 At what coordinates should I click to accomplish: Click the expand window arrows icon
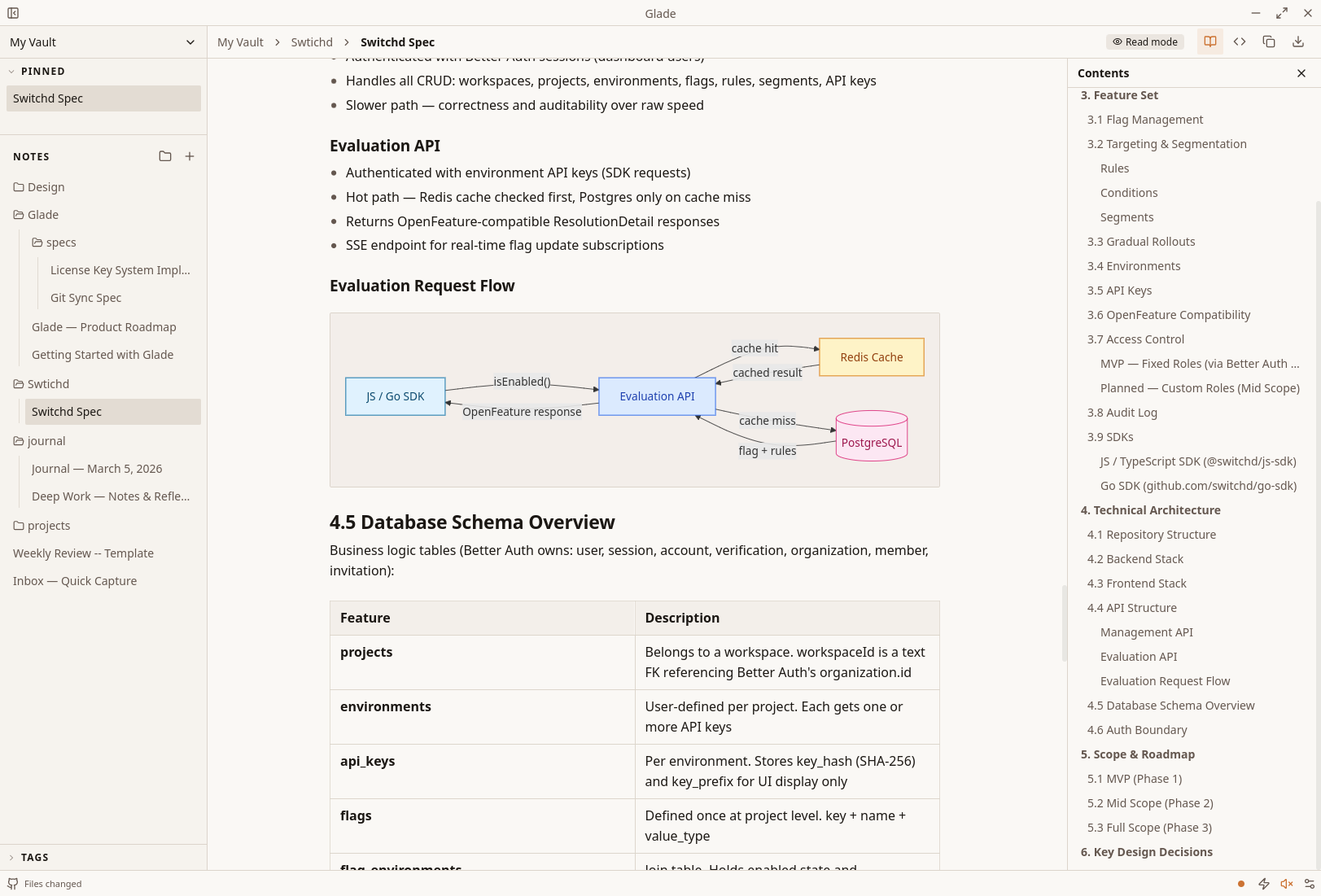click(x=1282, y=13)
